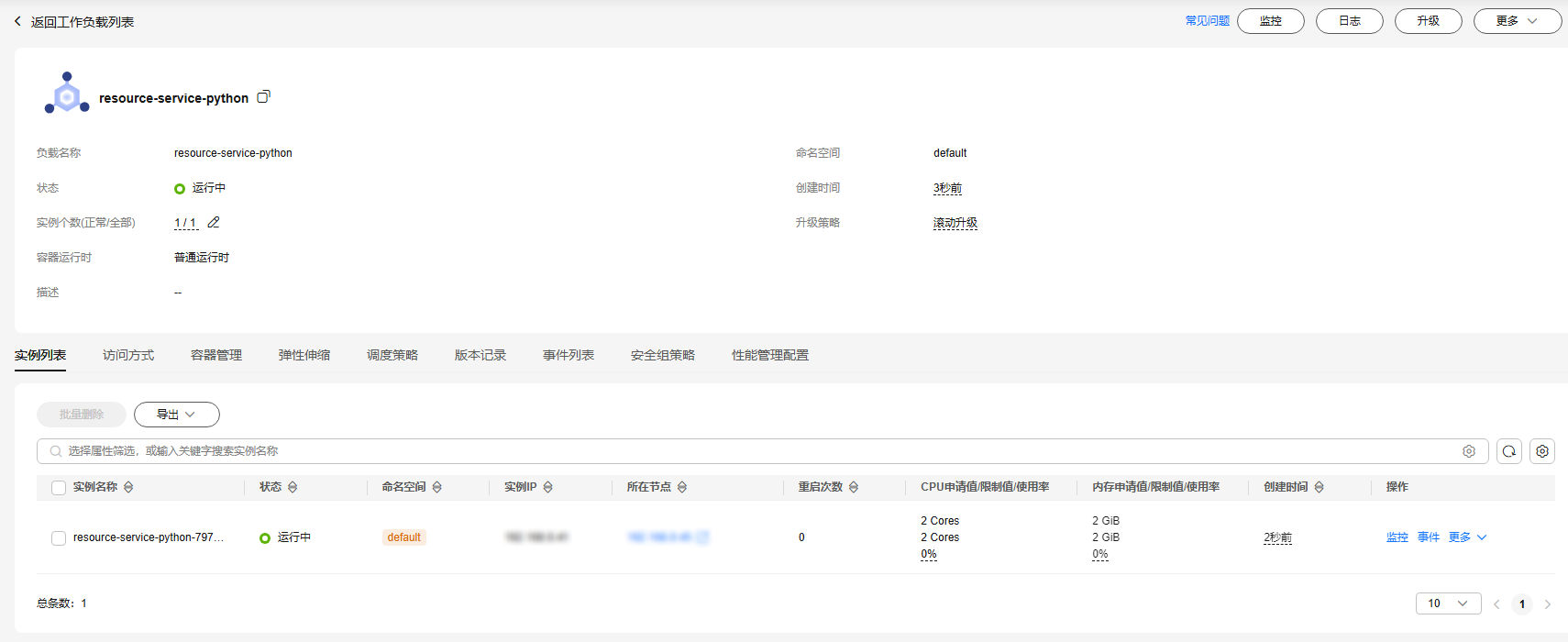Click the default namespace tag in row
Image resolution: width=1568 pixels, height=642 pixels.
[x=404, y=537]
